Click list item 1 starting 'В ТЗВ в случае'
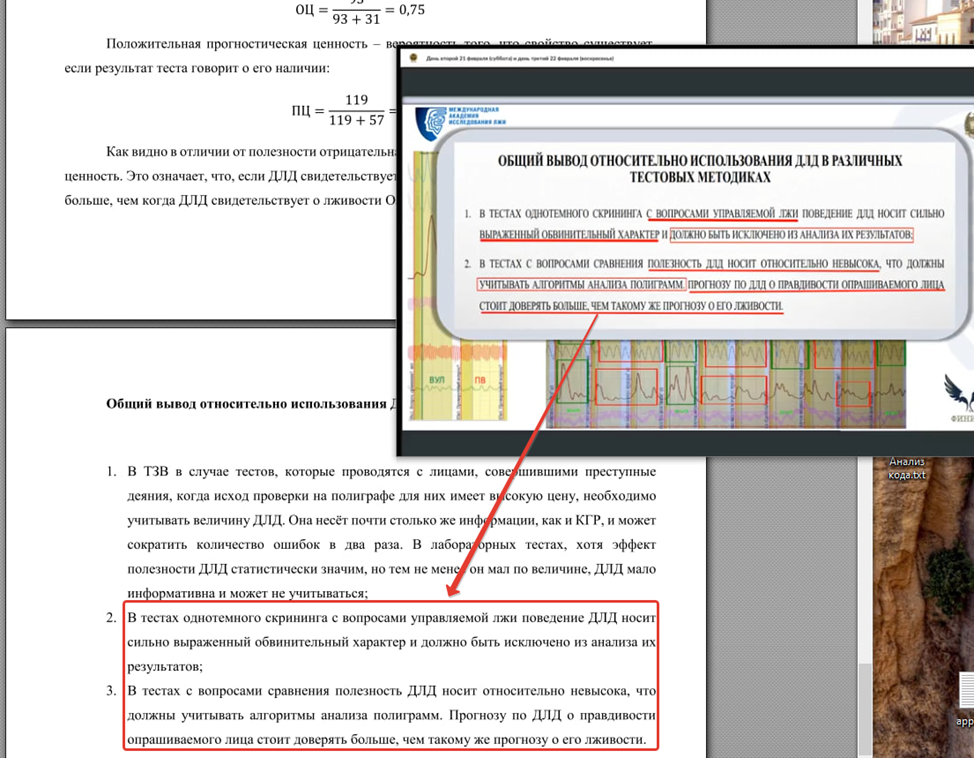Screen dimensions: 974x758 (x=390, y=531)
